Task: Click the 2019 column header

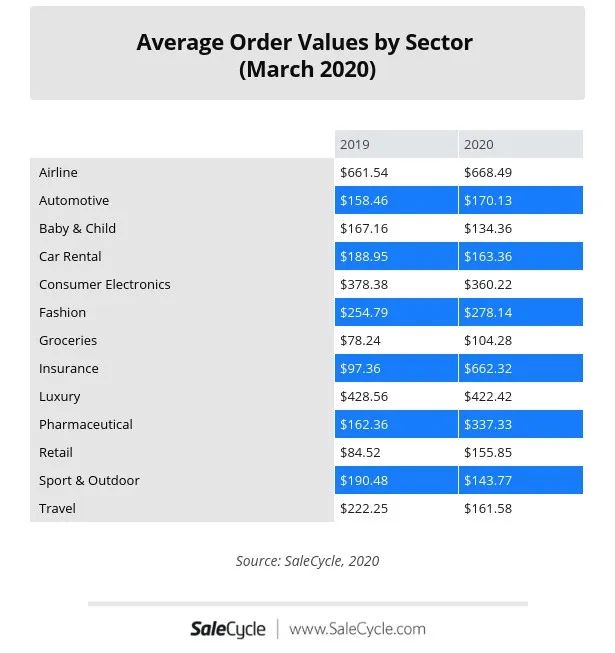Action: pos(355,145)
